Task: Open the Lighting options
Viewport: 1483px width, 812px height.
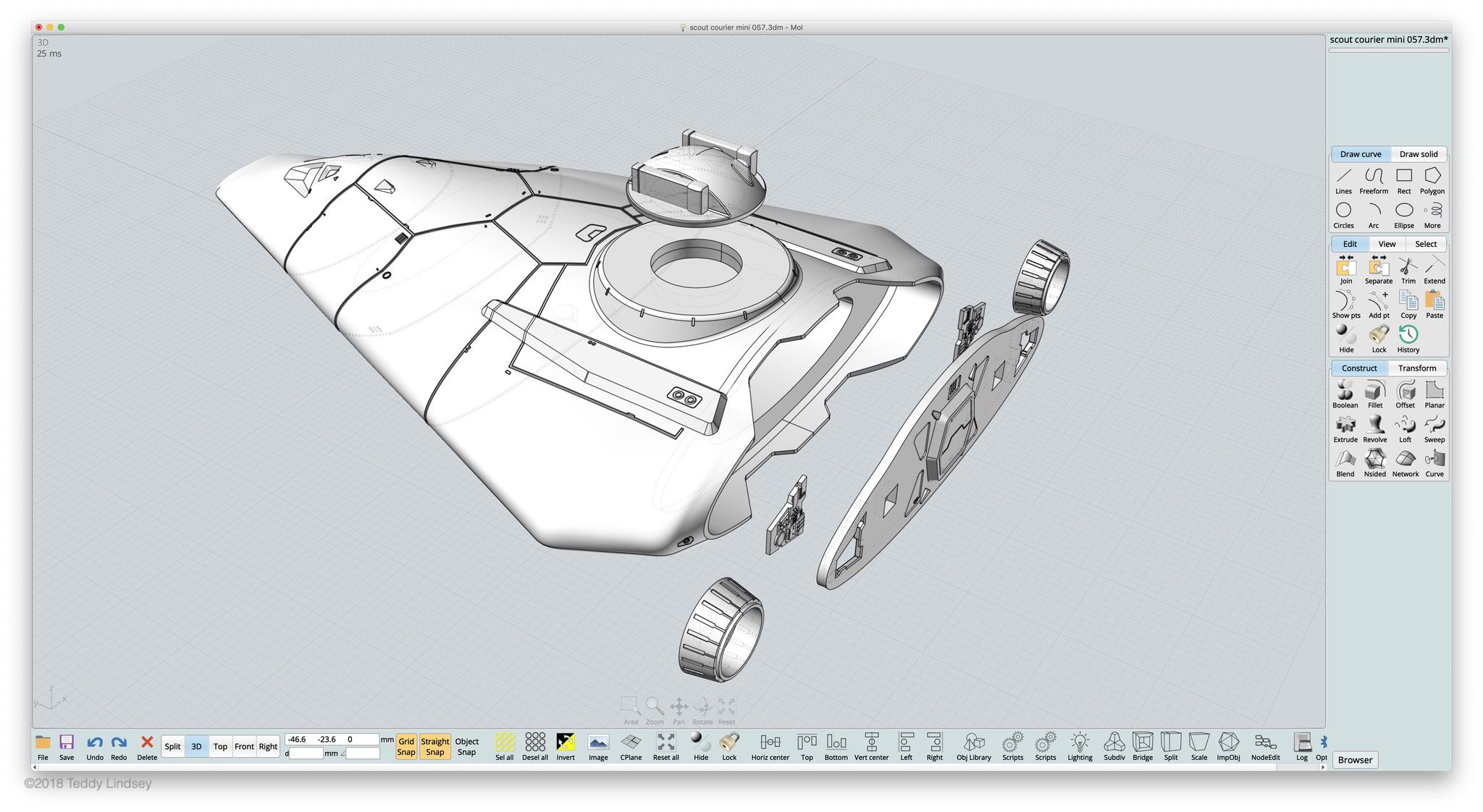Action: 1080,747
